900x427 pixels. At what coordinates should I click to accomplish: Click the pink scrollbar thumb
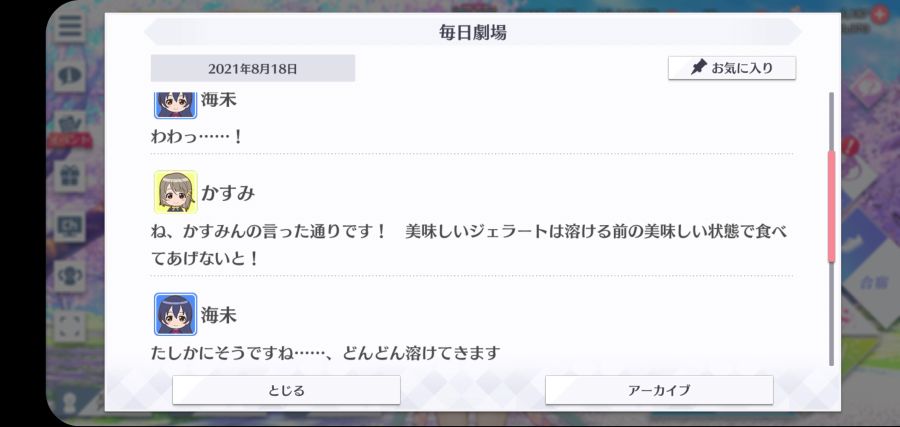(831, 207)
